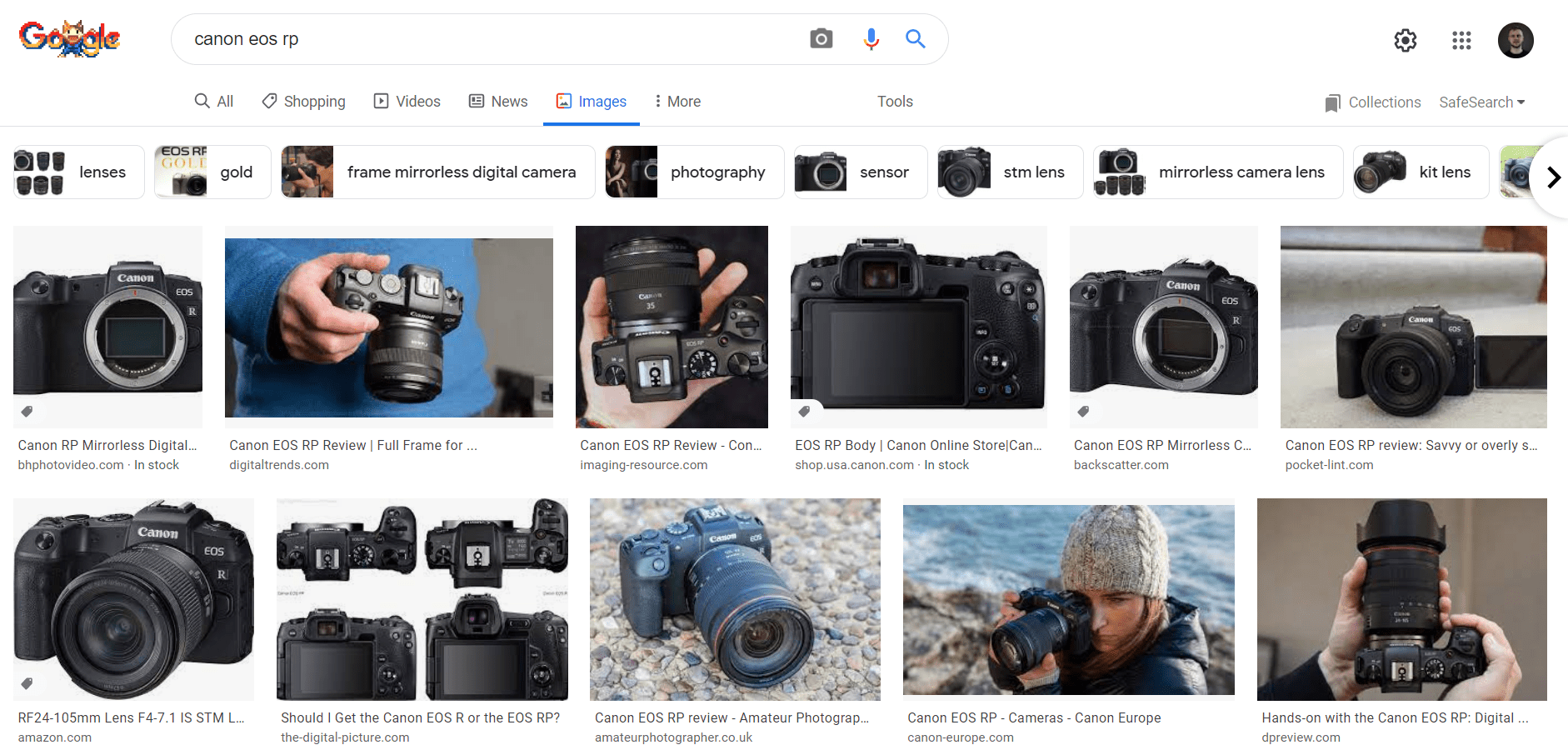
Task: Click the Google doodle logo
Action: [x=70, y=38]
